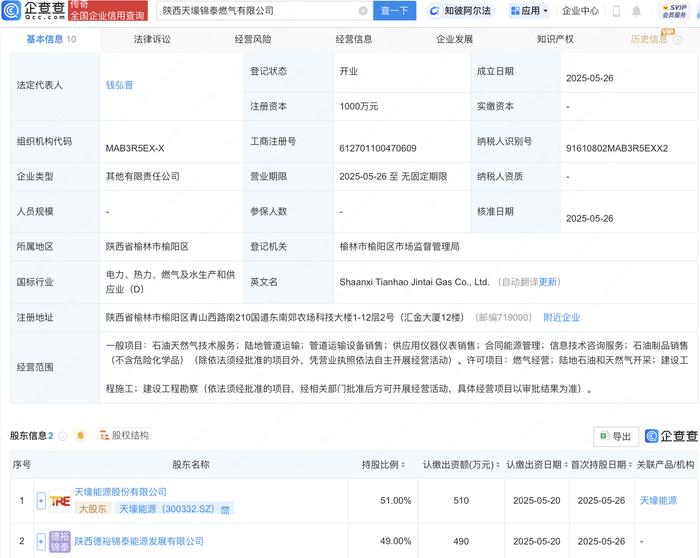Select registration authority 榆林市榆阳区市场监督管理局

click(x=399, y=247)
